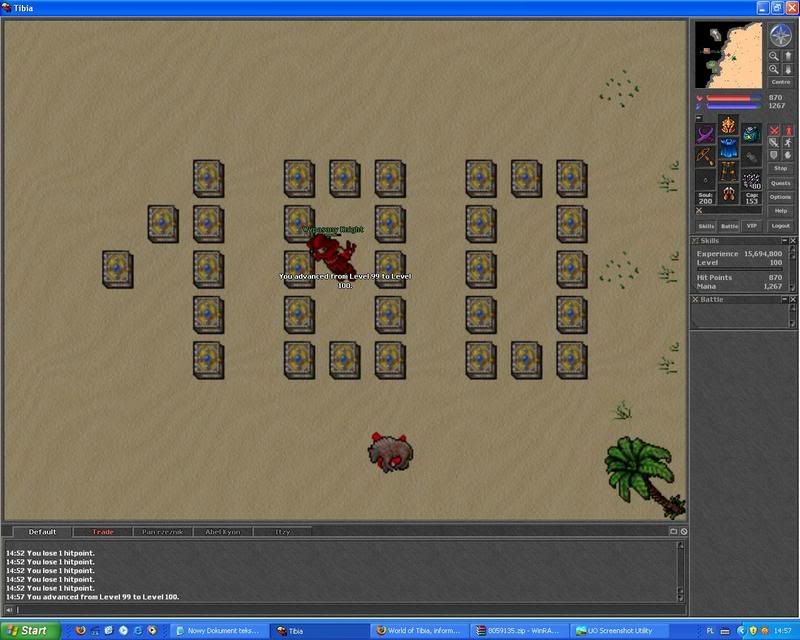The height and width of the screenshot is (640, 800).
Task: Toggle secure mode hand icon
Action: [788, 155]
